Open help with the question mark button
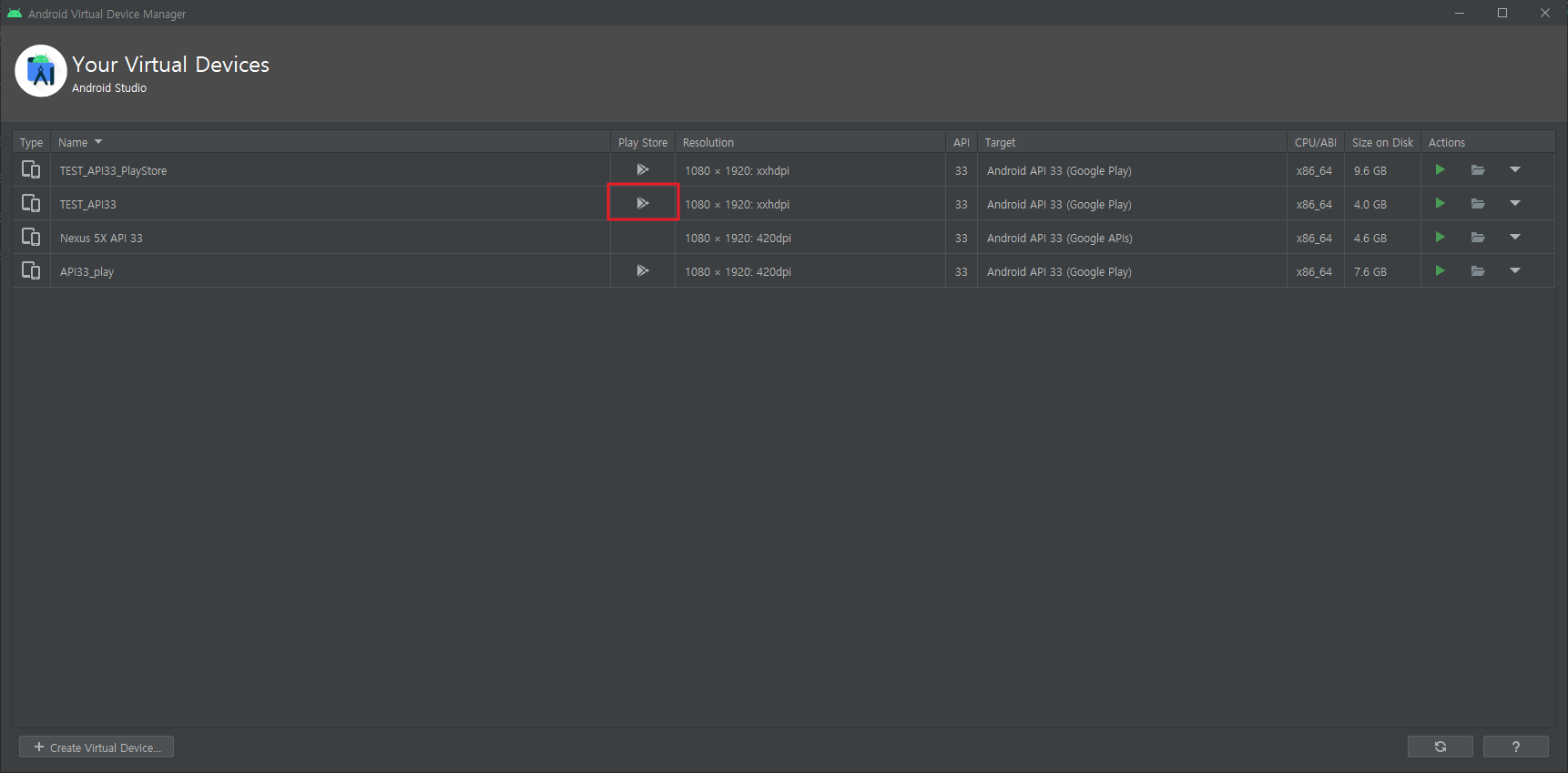The image size is (1568, 773). tap(1516, 747)
